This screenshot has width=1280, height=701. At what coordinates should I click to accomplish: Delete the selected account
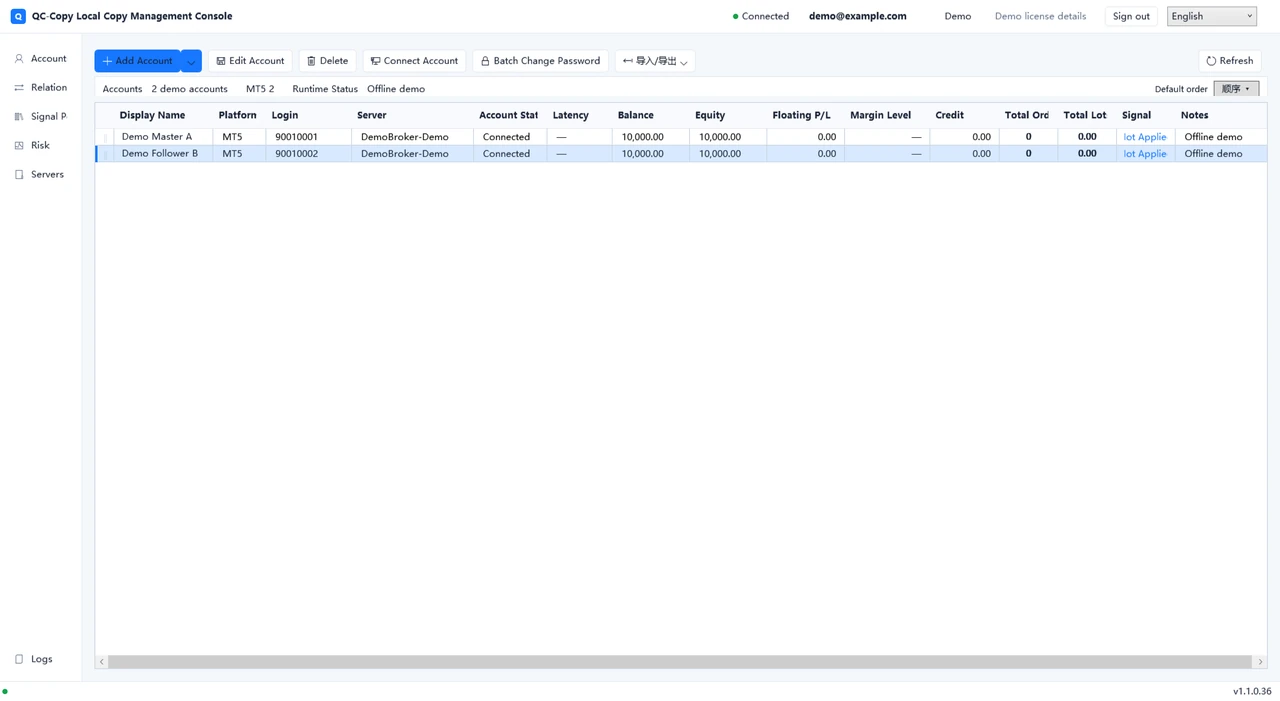pyautogui.click(x=327, y=61)
